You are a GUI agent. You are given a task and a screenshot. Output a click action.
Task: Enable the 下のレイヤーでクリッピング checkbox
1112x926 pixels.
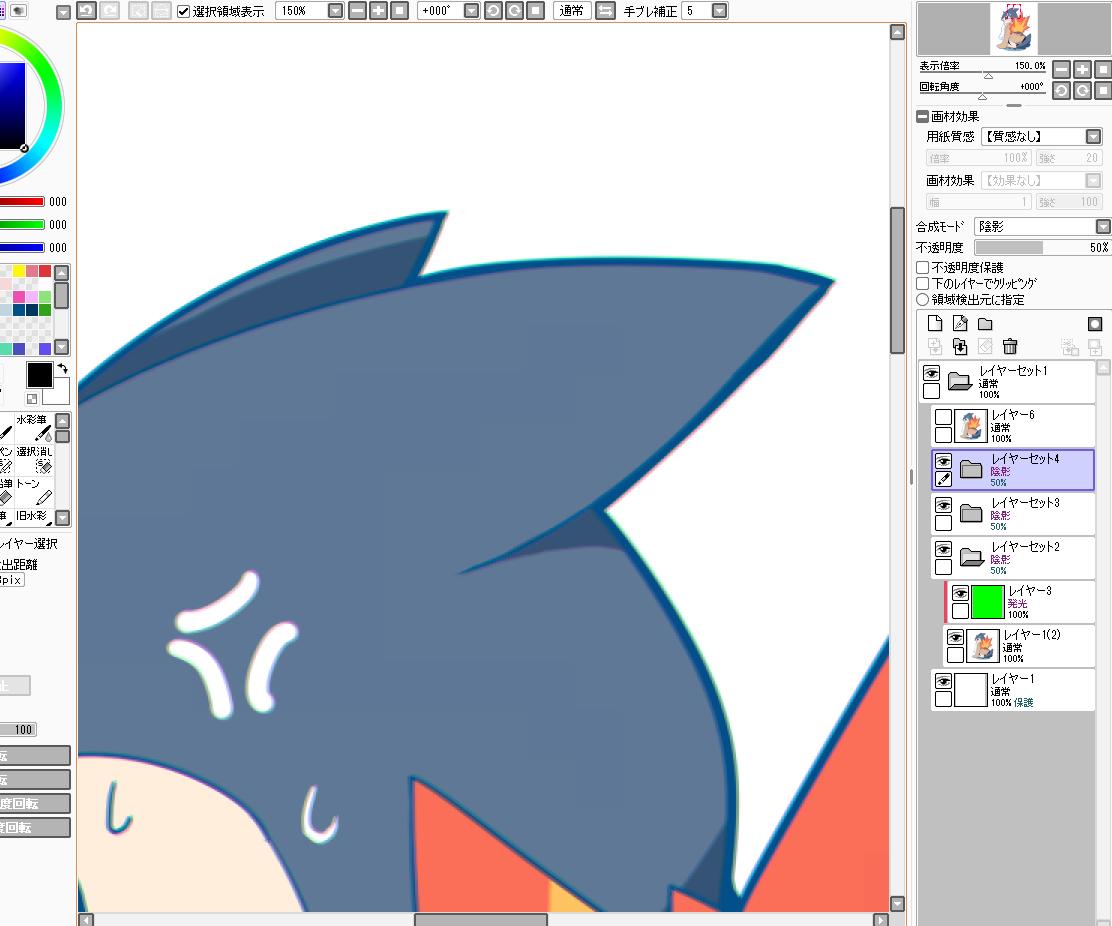tap(923, 283)
